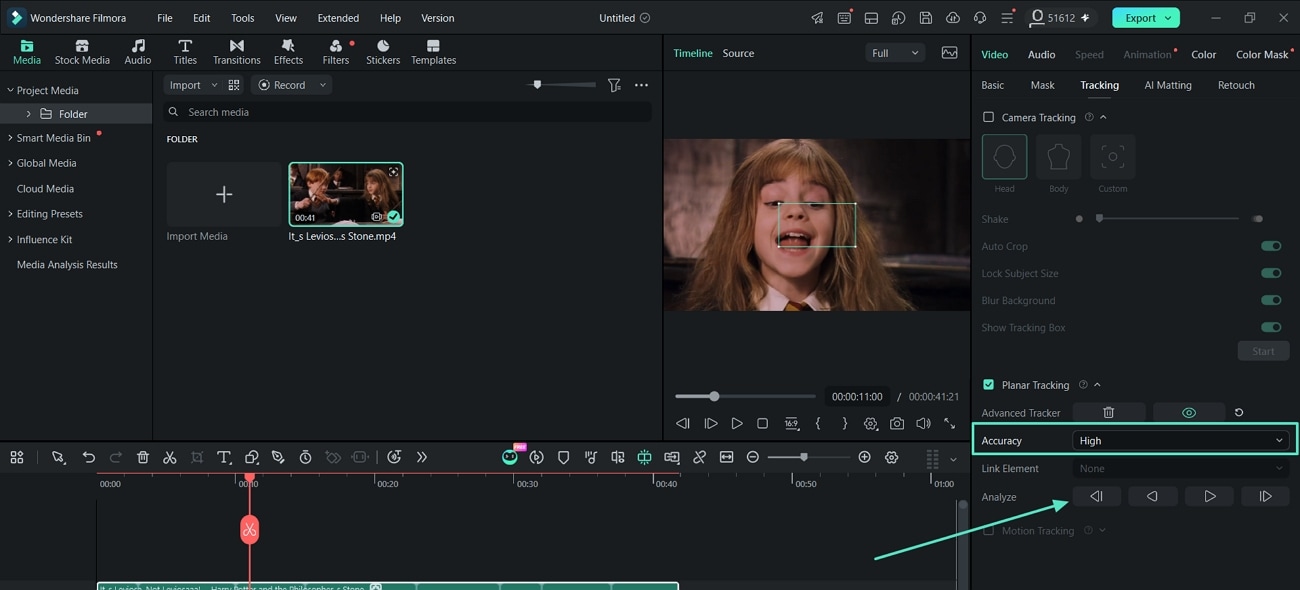Delete the planar tracker with trash button
Screen dimensions: 1300x590
[x=1108, y=412]
